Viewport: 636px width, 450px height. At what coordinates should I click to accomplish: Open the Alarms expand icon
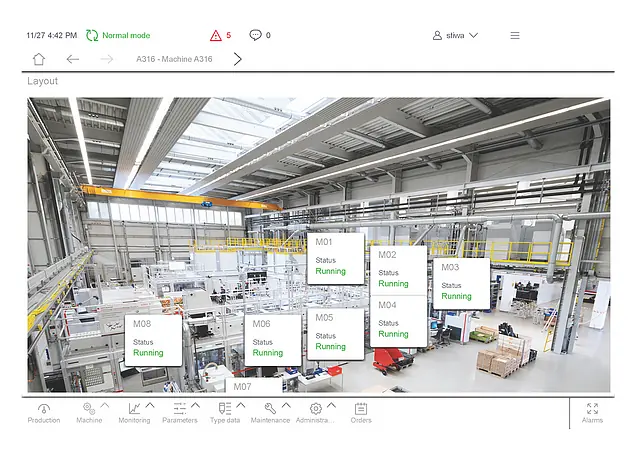pyautogui.click(x=592, y=408)
